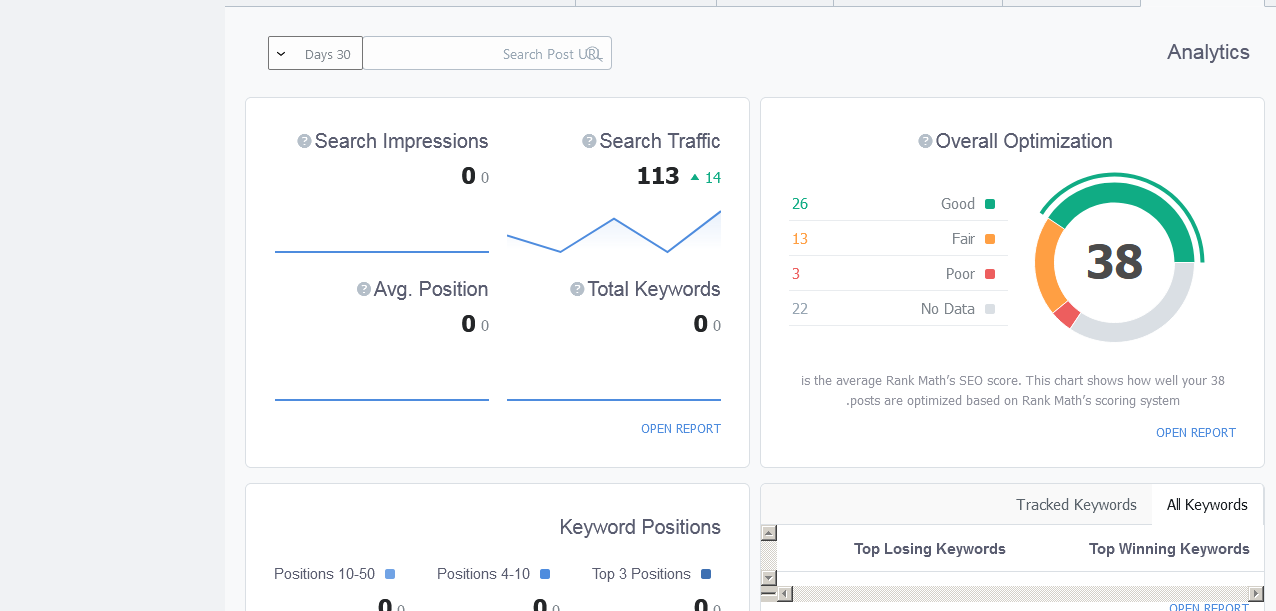Show help for Total Keywords

coord(577,289)
